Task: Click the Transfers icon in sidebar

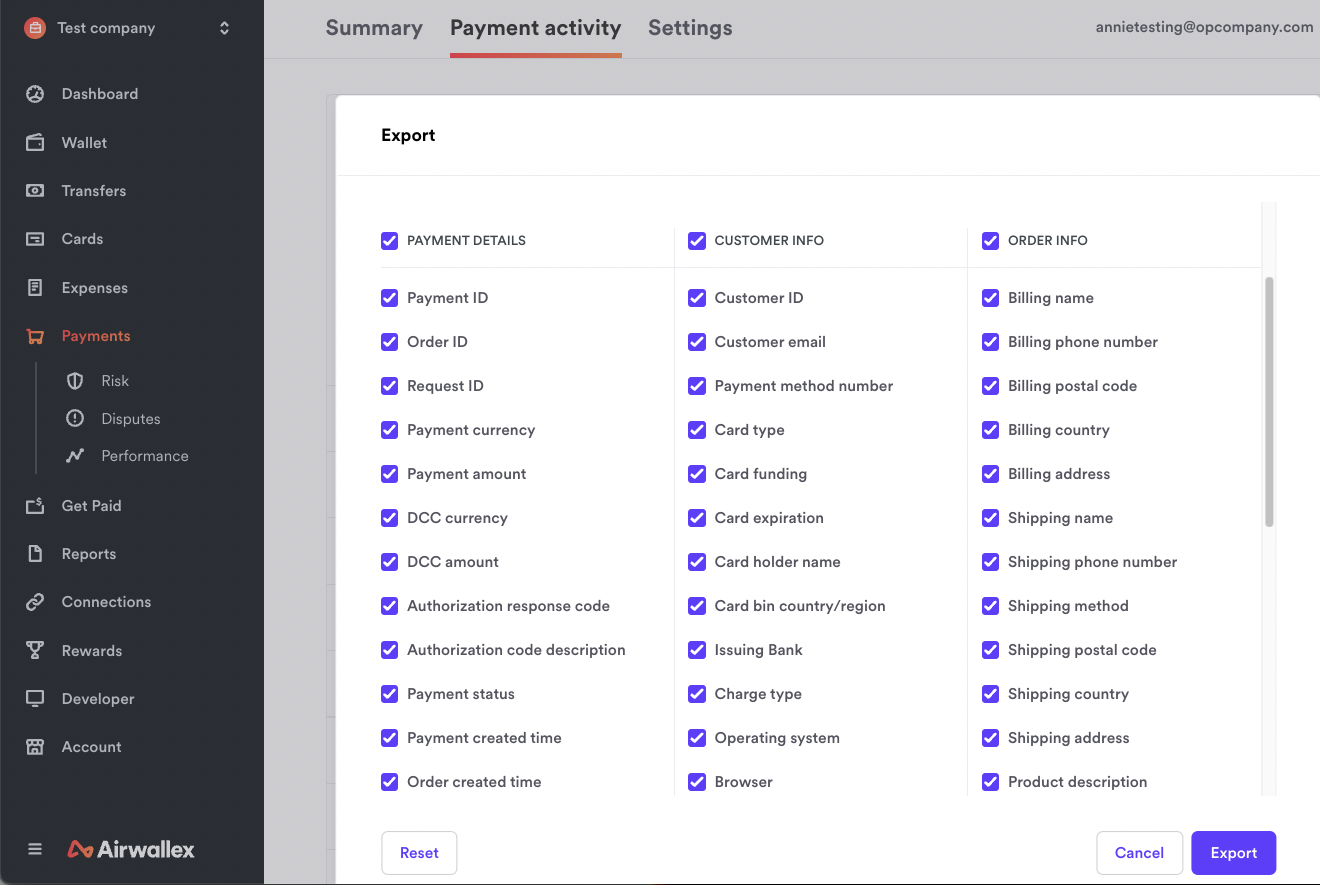Action: click(x=35, y=191)
